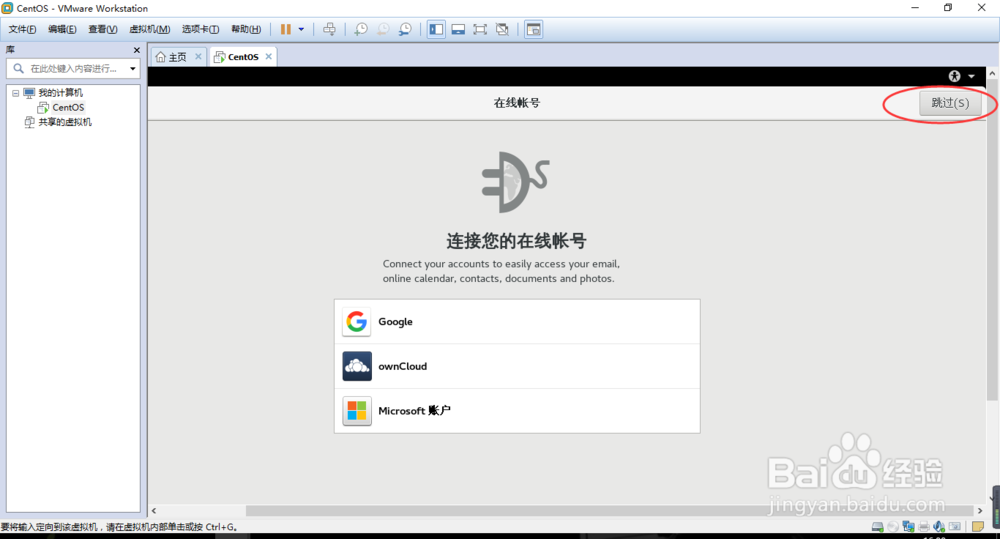The height and width of the screenshot is (539, 1000).
Task: Close the 主页 tab
Action: point(198,56)
